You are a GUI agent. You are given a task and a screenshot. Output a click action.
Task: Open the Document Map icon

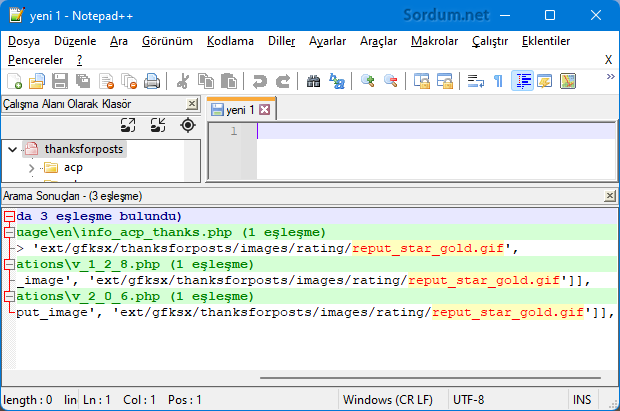pos(568,81)
